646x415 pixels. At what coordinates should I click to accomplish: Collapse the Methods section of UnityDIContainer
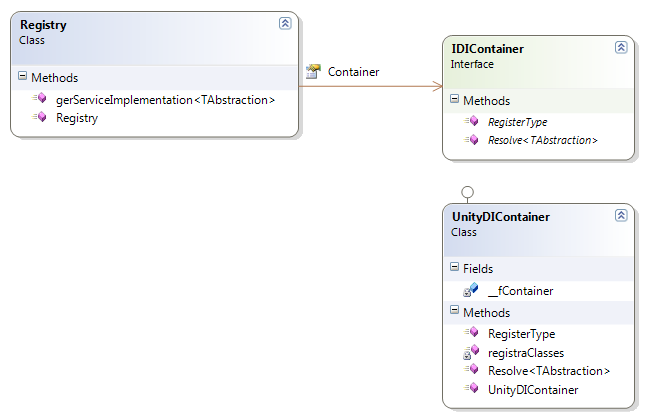click(x=455, y=312)
